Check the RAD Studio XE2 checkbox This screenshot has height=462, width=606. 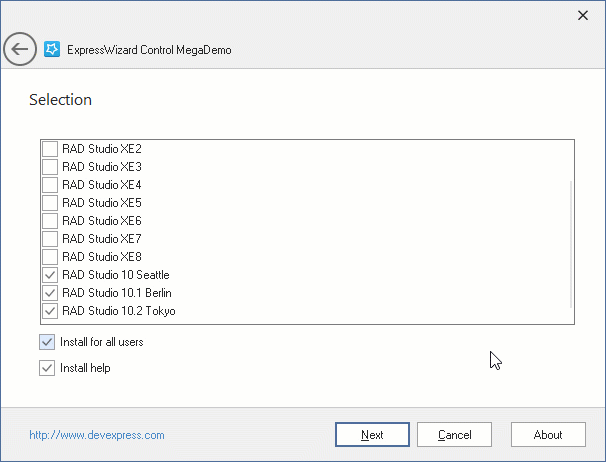coord(50,149)
